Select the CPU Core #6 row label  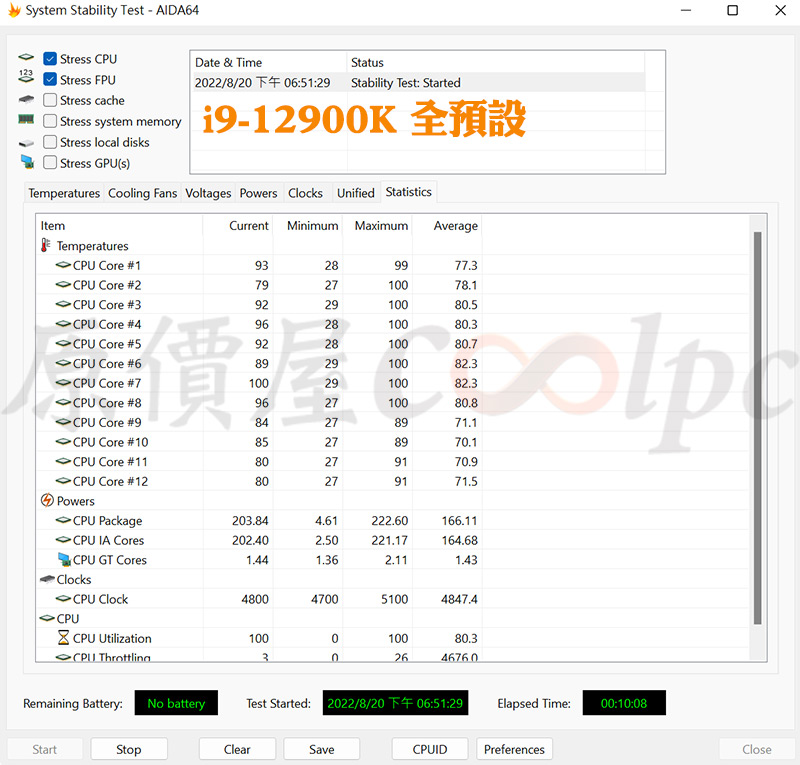107,363
